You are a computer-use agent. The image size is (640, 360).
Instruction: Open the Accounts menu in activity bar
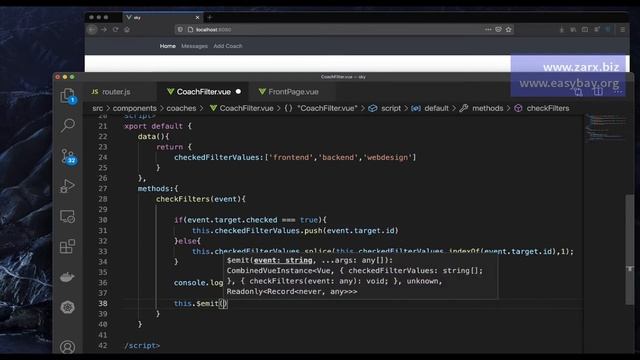click(x=68, y=347)
